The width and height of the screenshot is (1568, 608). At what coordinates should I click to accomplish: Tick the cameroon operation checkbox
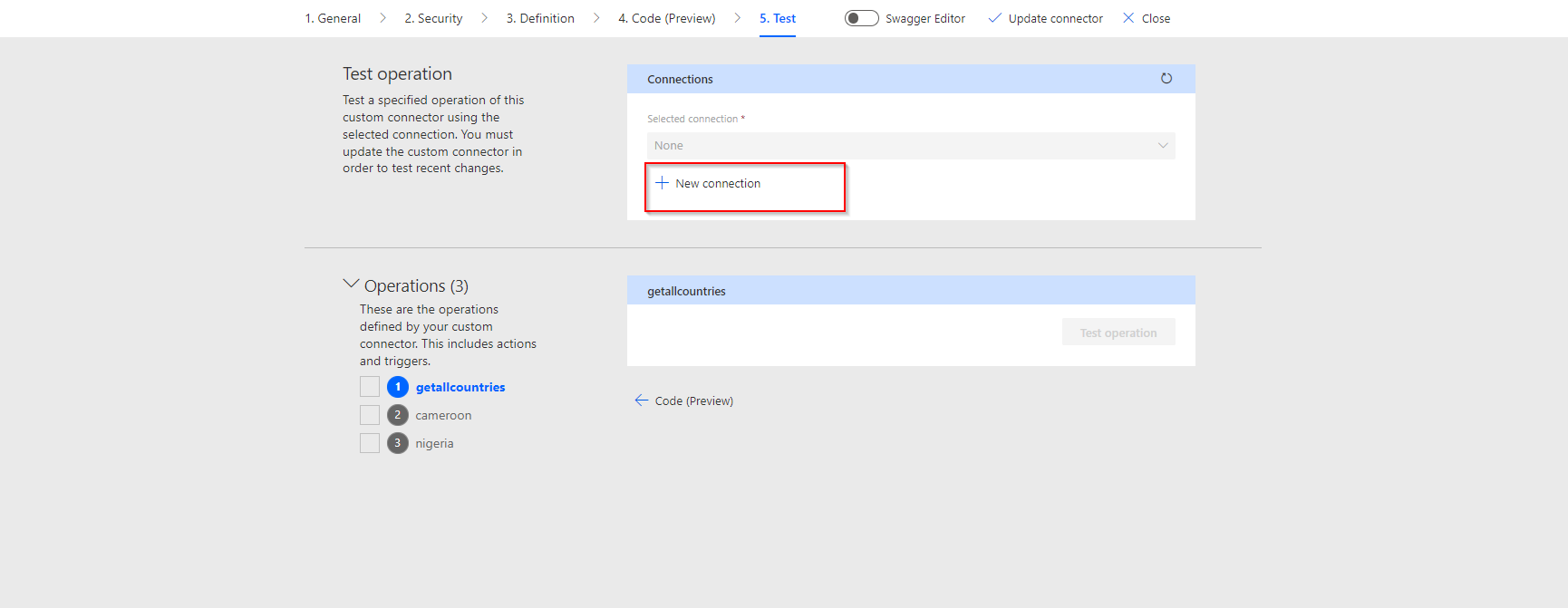(x=370, y=415)
